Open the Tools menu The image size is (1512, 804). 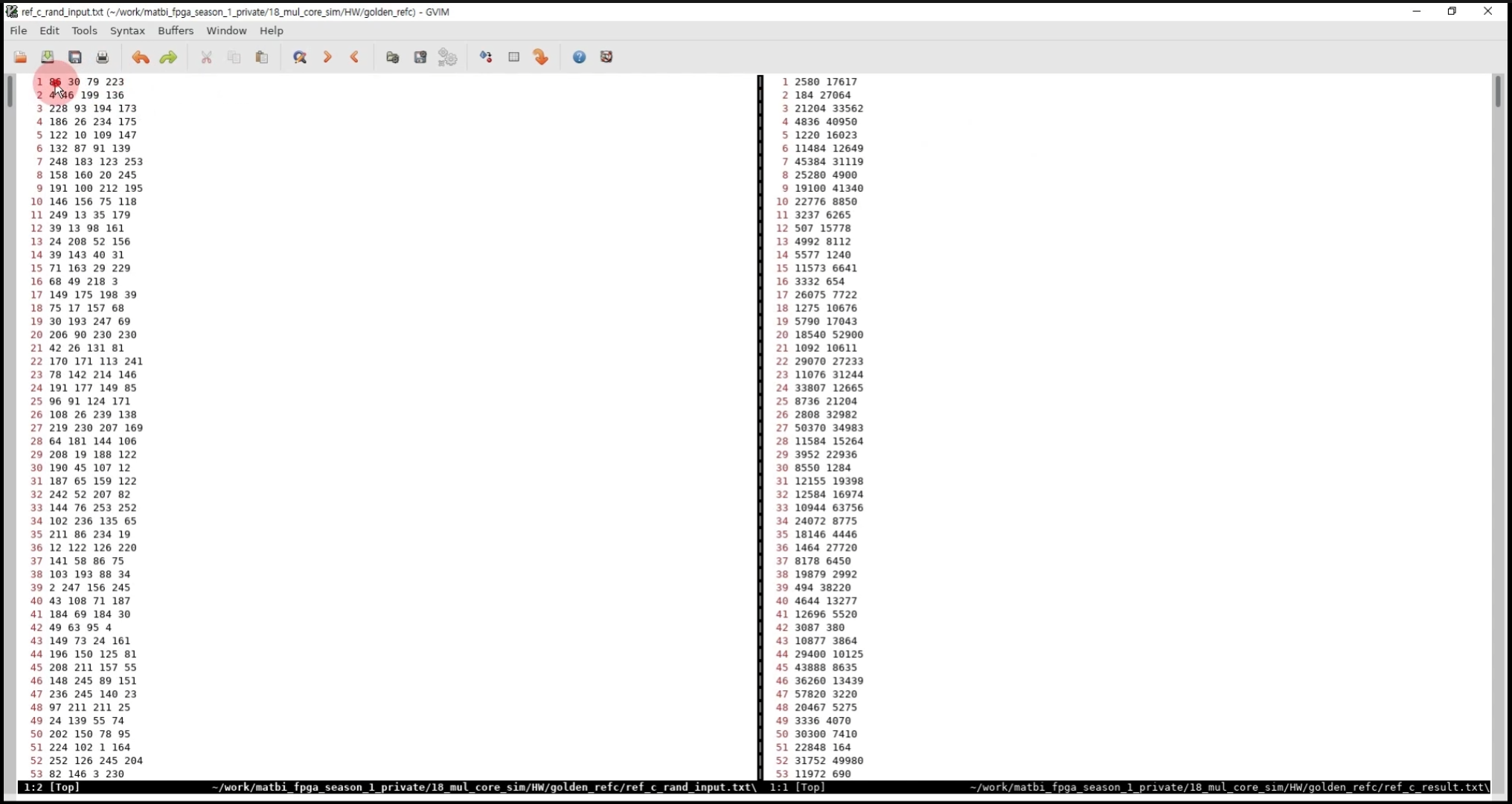(84, 30)
